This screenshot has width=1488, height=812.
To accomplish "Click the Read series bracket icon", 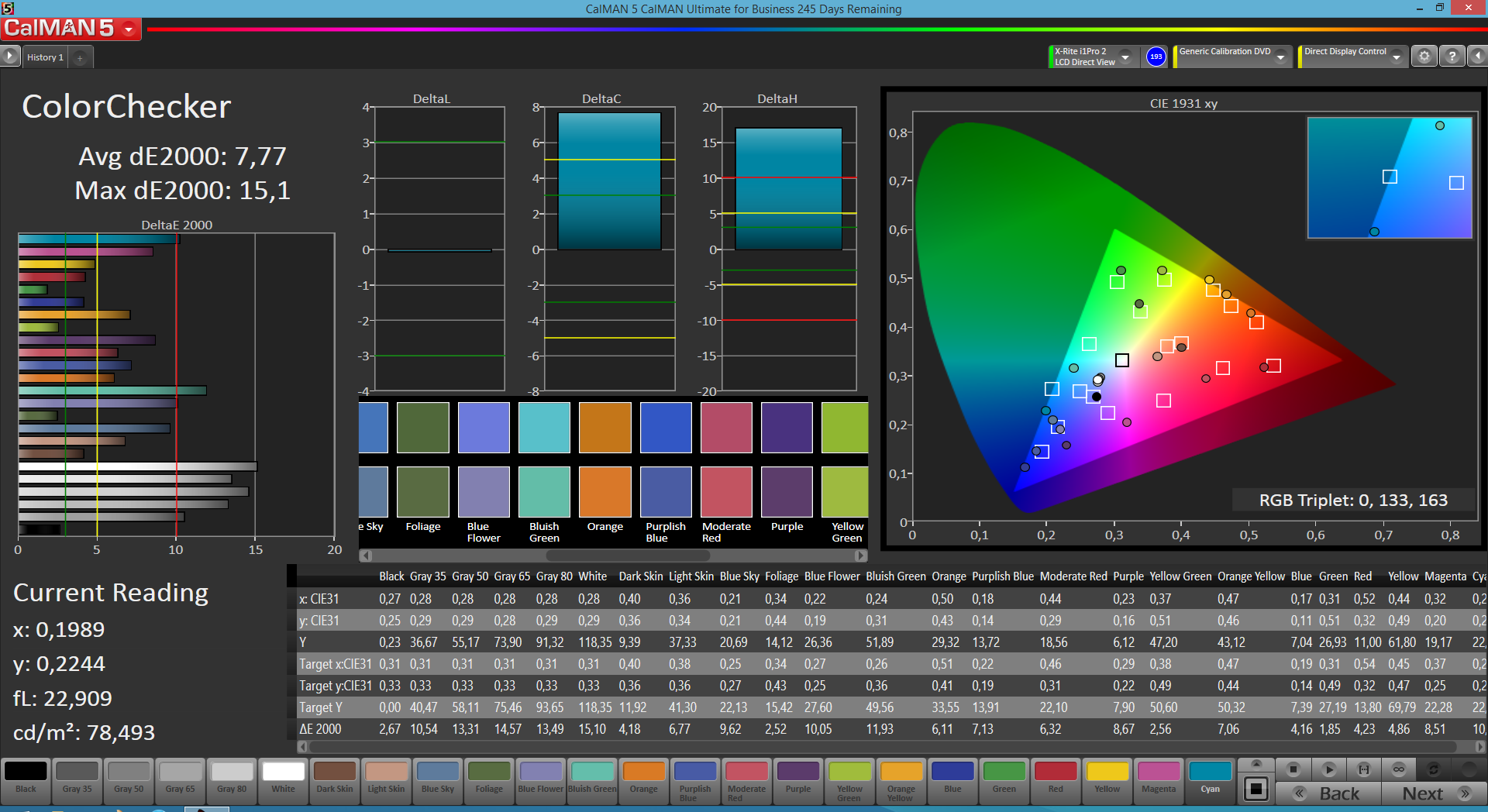I will tap(1364, 769).
